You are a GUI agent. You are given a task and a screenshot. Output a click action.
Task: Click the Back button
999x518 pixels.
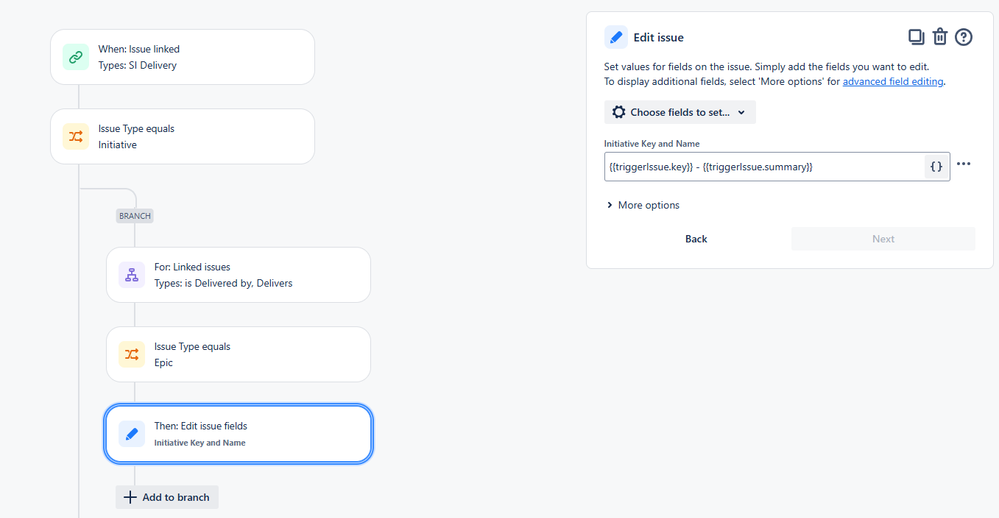(x=696, y=239)
